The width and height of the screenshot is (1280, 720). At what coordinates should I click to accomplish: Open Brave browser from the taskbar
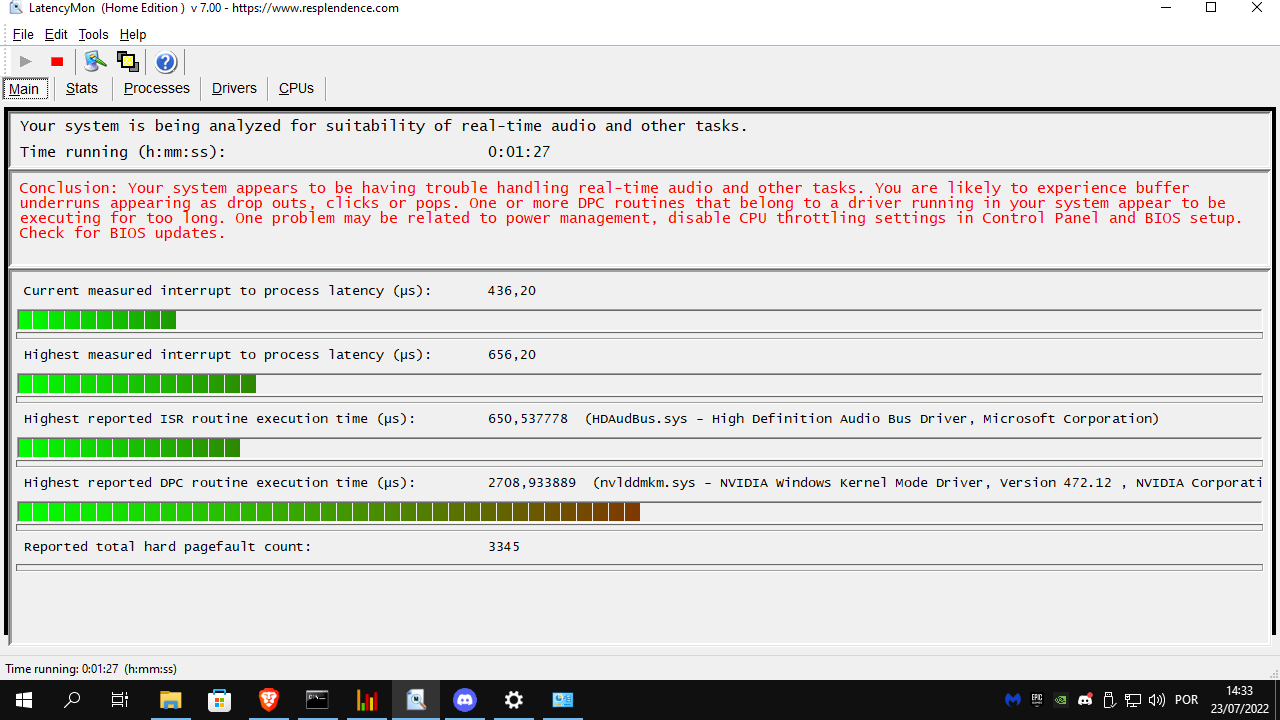[268, 700]
